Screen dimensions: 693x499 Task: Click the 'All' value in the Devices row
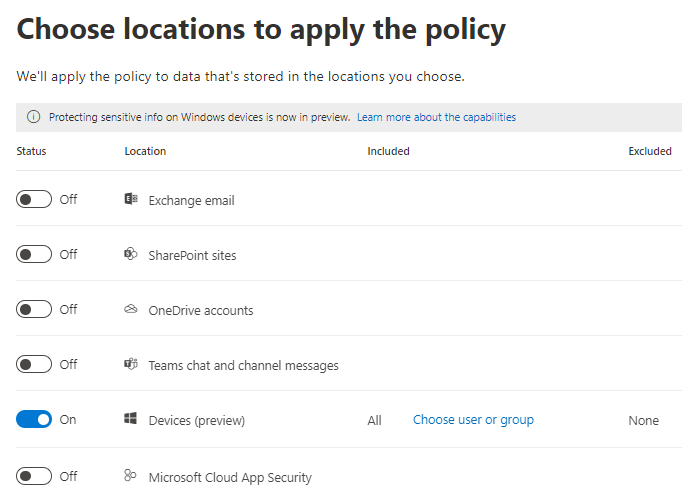pyautogui.click(x=374, y=421)
